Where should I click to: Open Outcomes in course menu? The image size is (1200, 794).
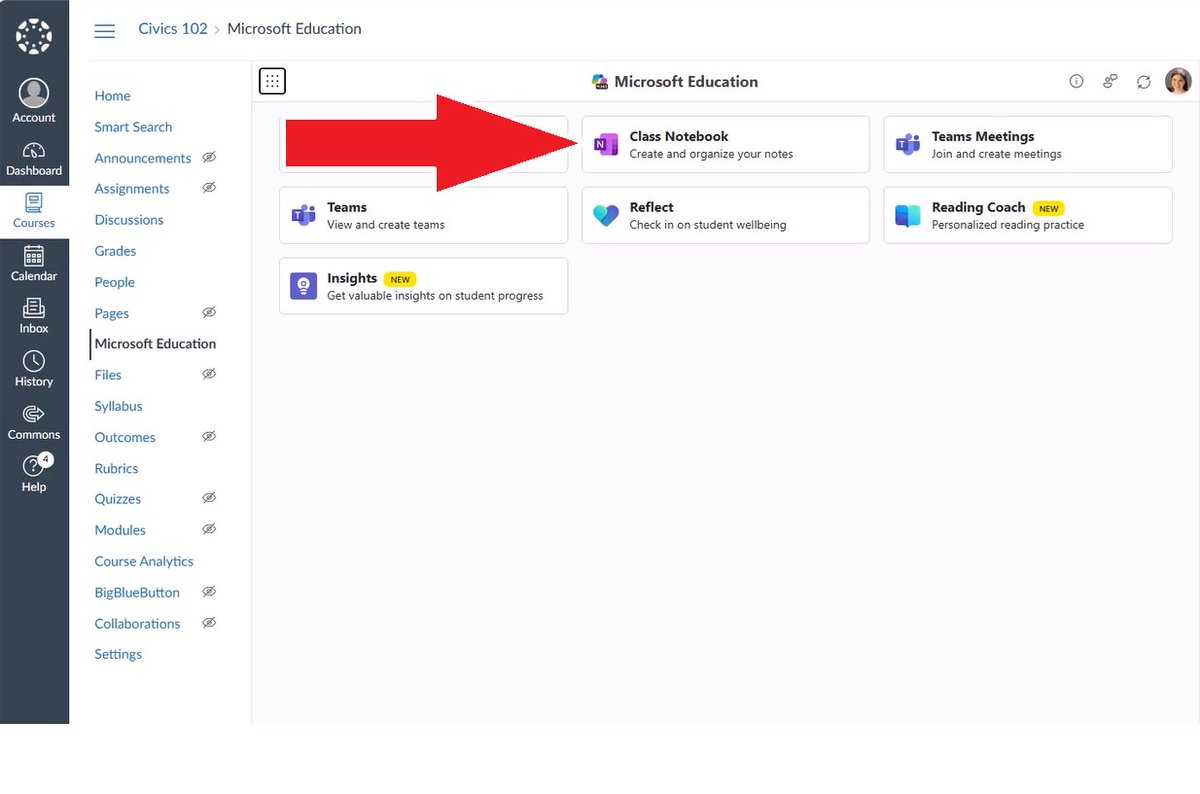(125, 437)
